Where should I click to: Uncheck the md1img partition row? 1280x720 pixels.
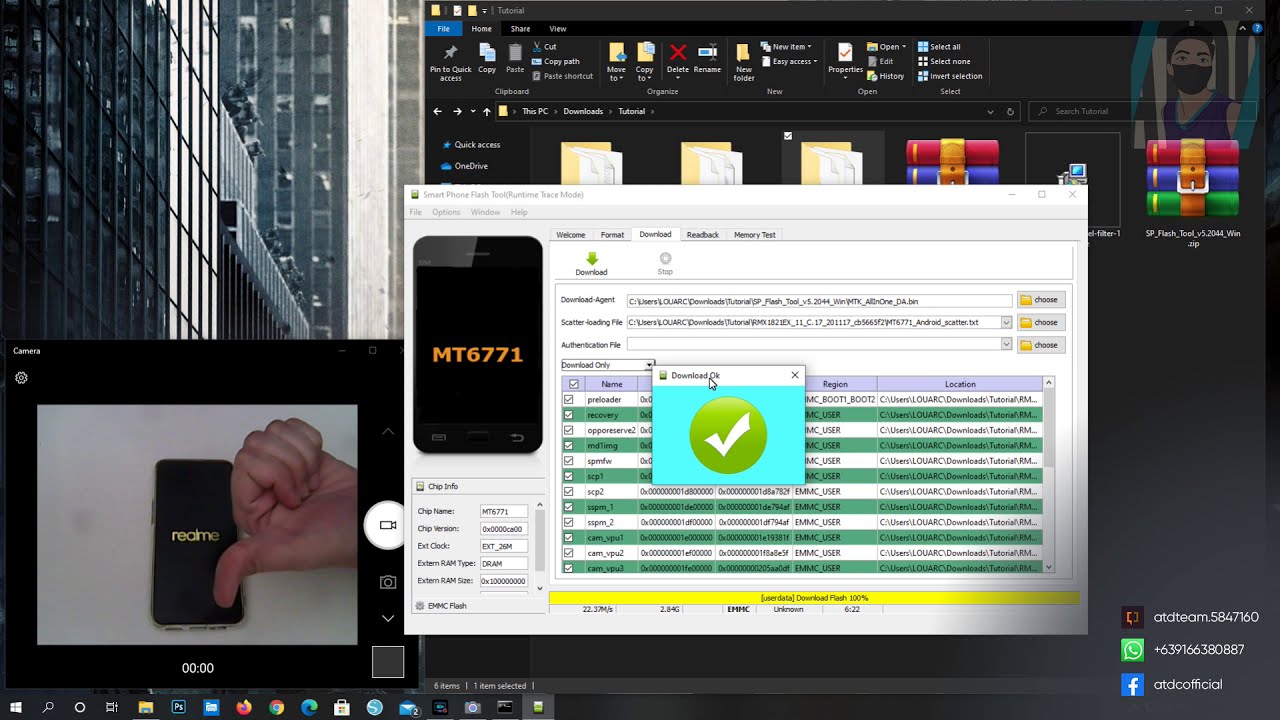[x=569, y=446]
